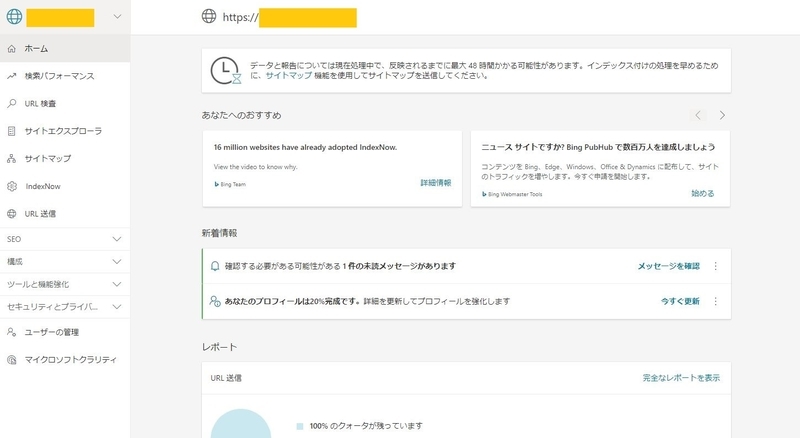Click the サイトマップ link in the notice
The height and width of the screenshot is (438, 800).
pyautogui.click(x=288, y=76)
